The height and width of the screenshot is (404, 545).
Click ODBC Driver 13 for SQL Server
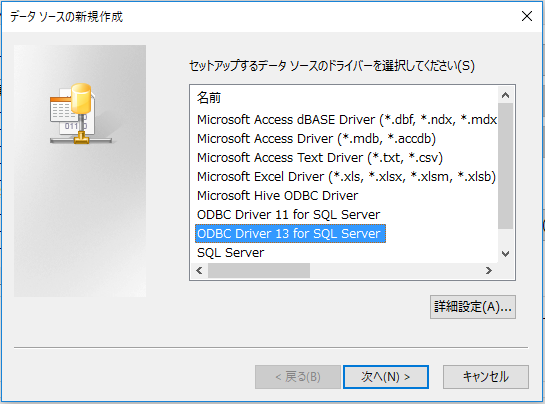click(290, 234)
